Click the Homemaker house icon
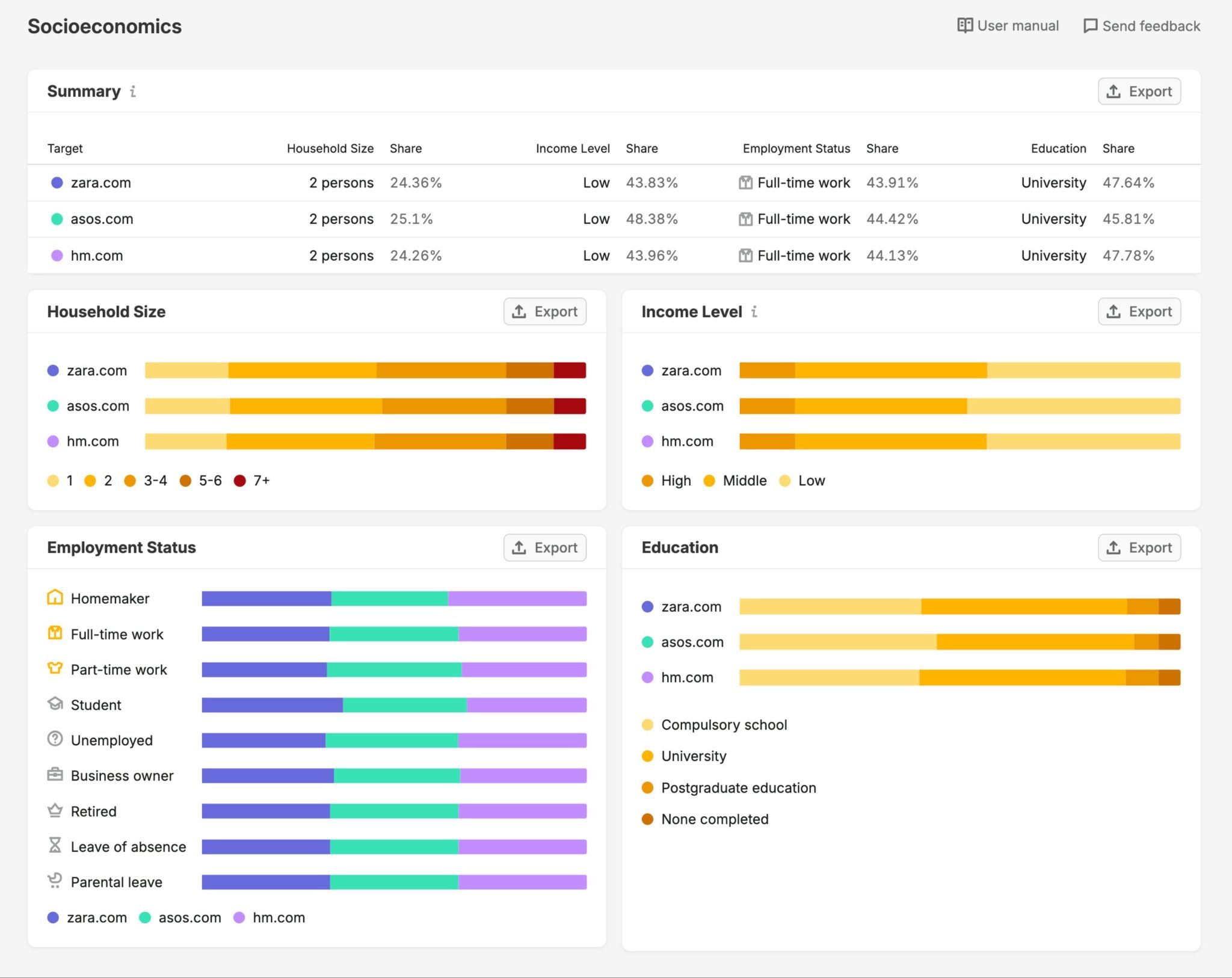Screen dimensions: 1232x978 click(x=55, y=597)
